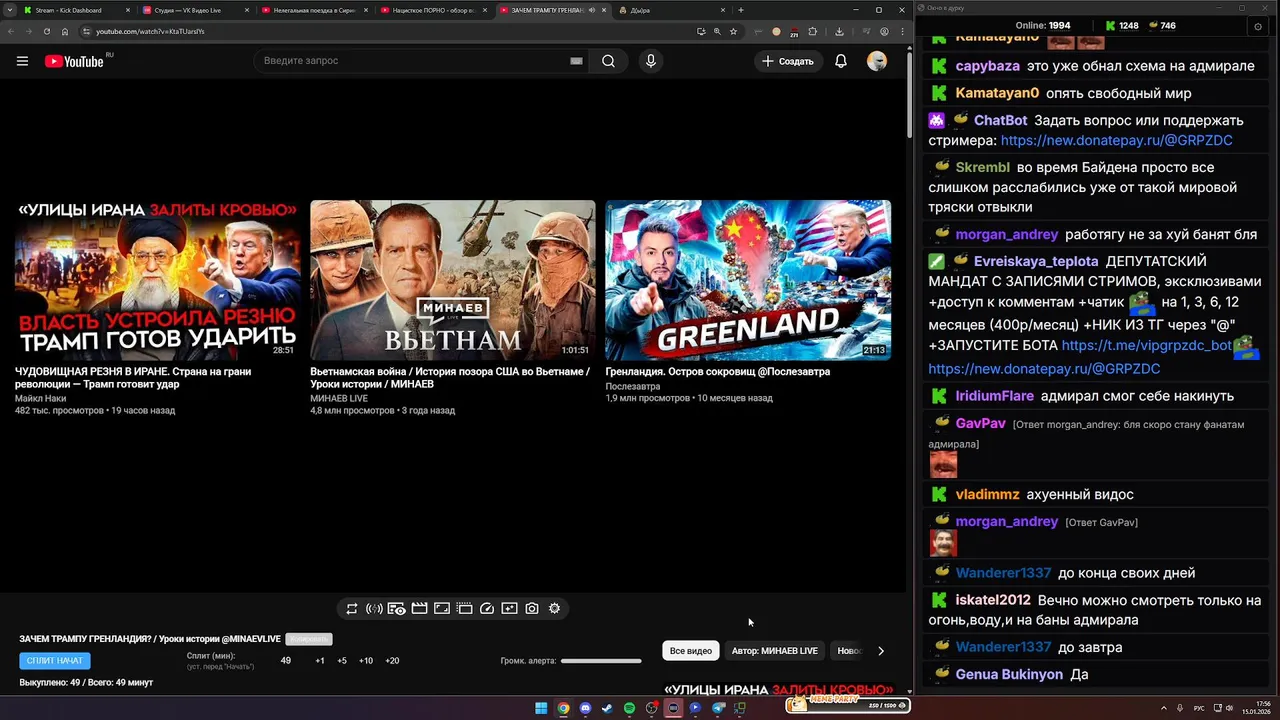
Task: Switch to the Дырa browser tab
Action: (x=671, y=10)
